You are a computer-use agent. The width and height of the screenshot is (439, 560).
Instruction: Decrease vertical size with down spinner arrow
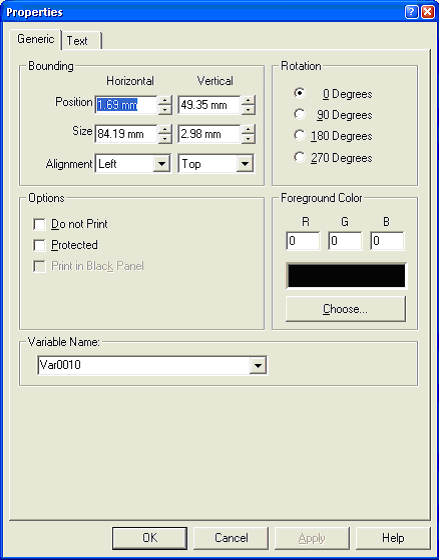pyautogui.click(x=248, y=139)
